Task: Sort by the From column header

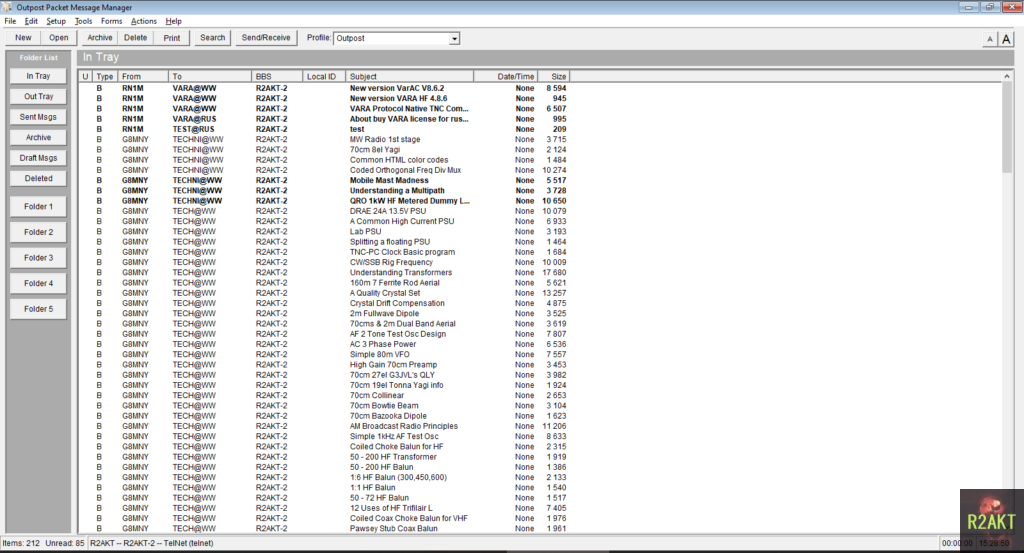Action: [143, 76]
